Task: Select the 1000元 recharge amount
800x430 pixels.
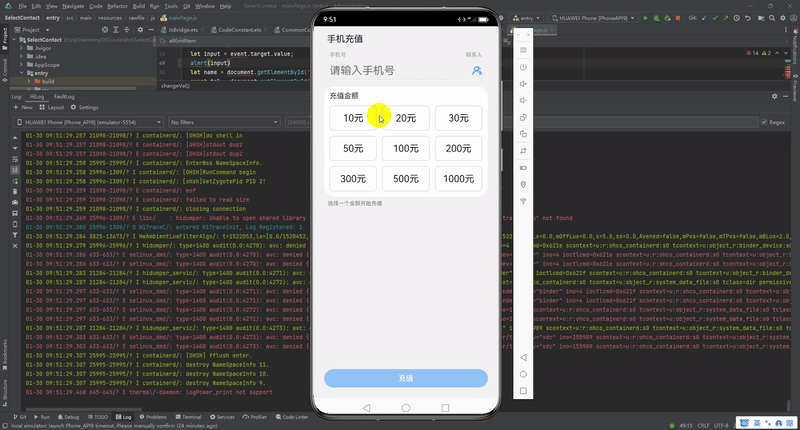Action: pos(459,179)
